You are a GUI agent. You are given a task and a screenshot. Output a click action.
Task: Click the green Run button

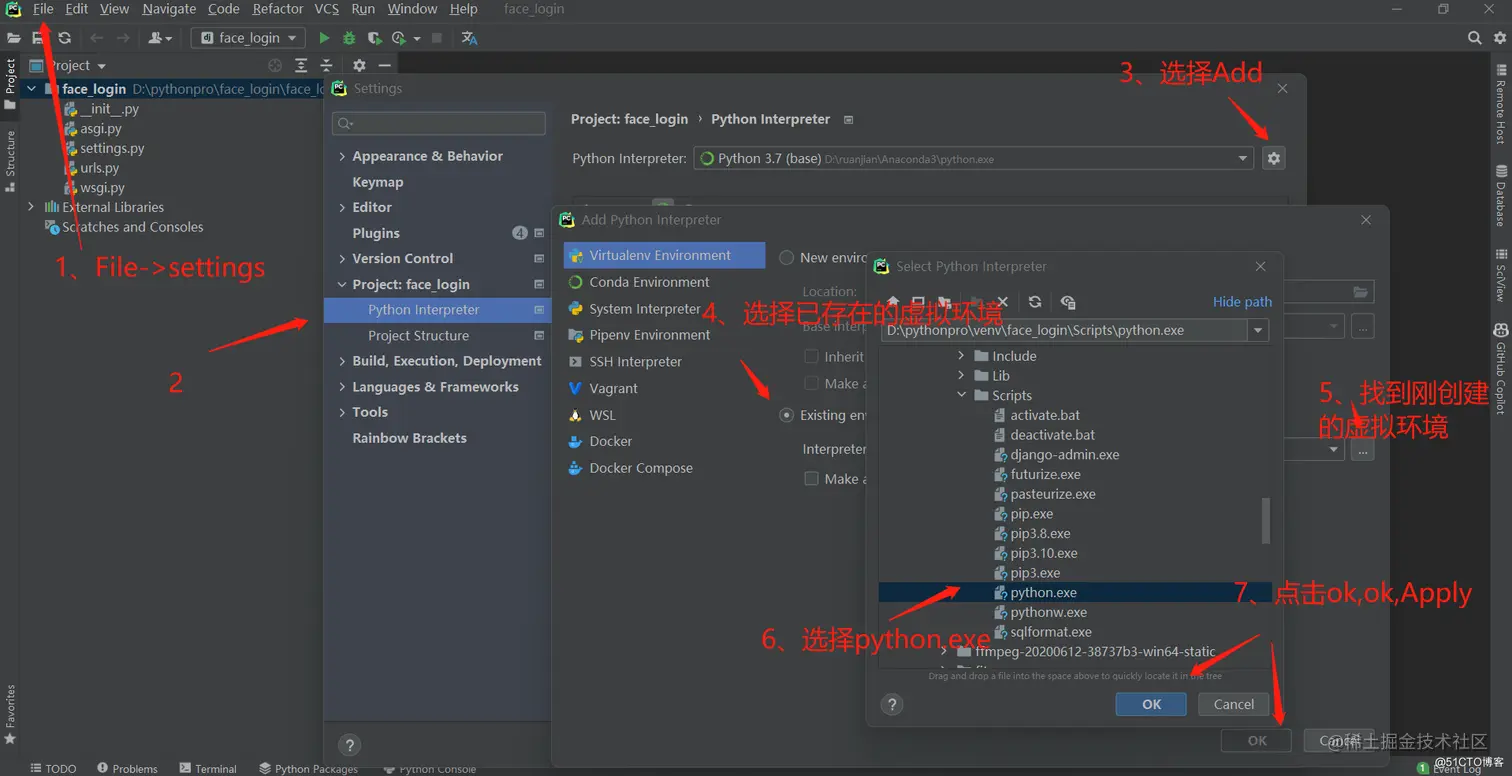pos(324,38)
